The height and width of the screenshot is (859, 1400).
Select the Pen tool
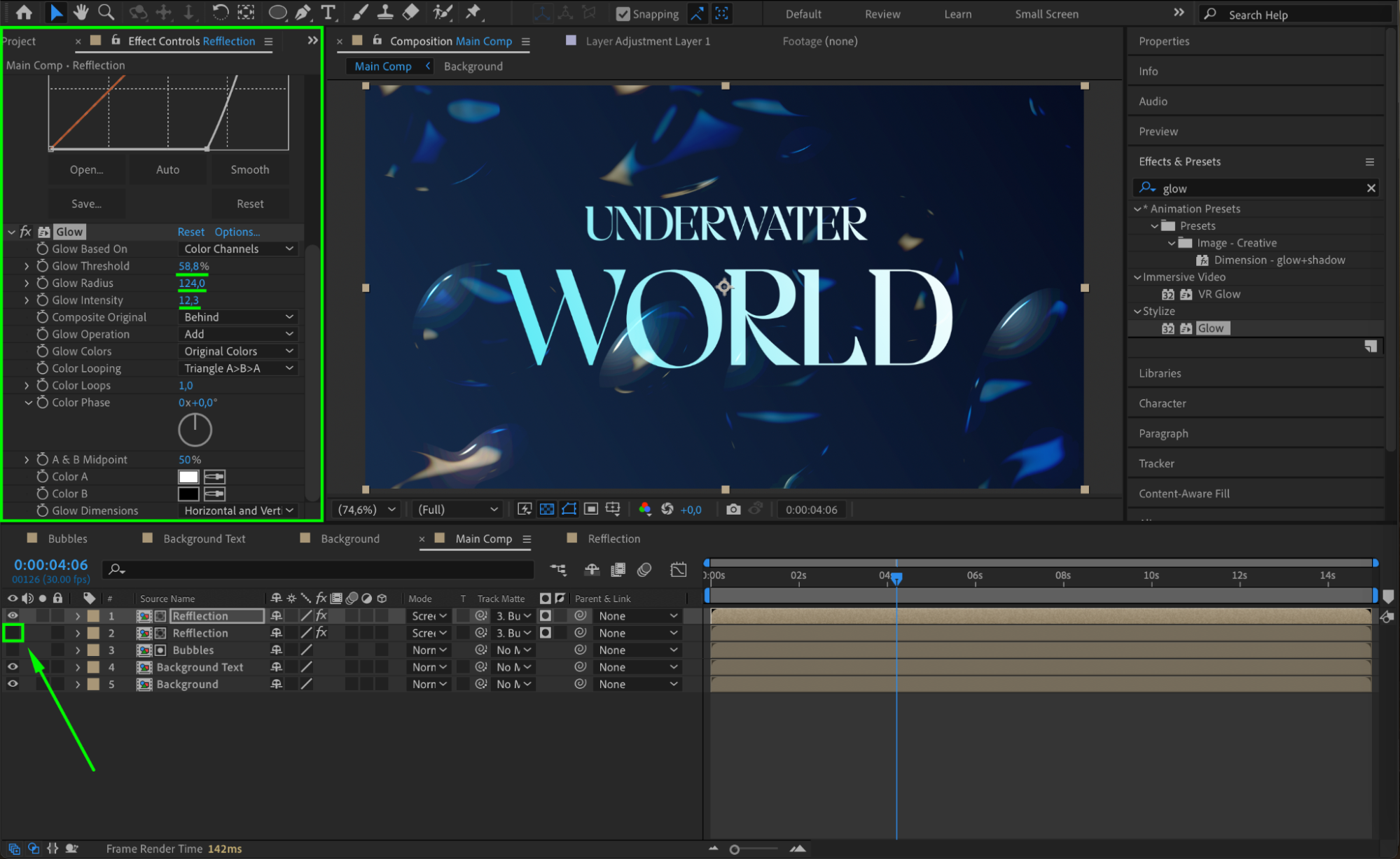pyautogui.click(x=303, y=12)
